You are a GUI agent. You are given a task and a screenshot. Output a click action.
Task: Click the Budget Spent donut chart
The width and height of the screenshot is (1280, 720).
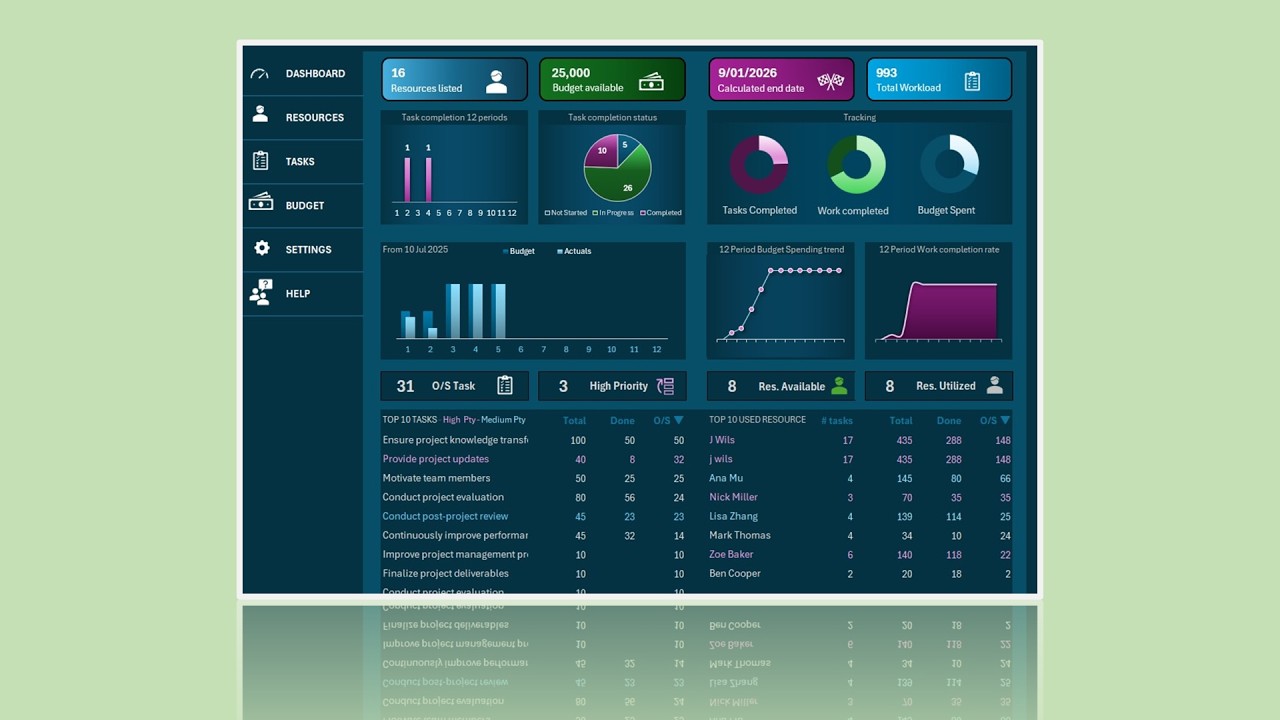click(x=949, y=165)
